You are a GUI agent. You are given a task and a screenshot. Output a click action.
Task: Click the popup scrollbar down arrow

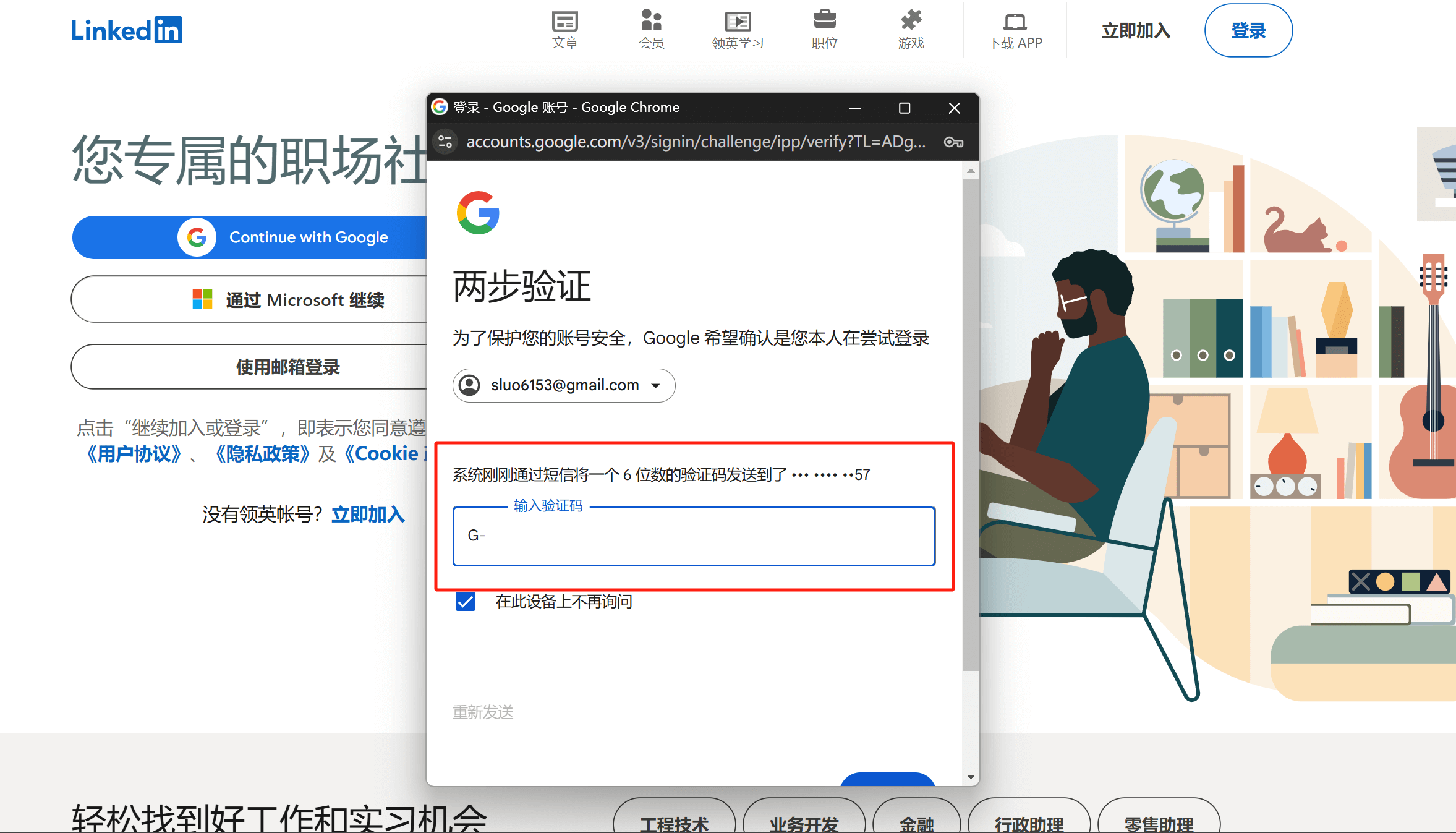(x=971, y=777)
